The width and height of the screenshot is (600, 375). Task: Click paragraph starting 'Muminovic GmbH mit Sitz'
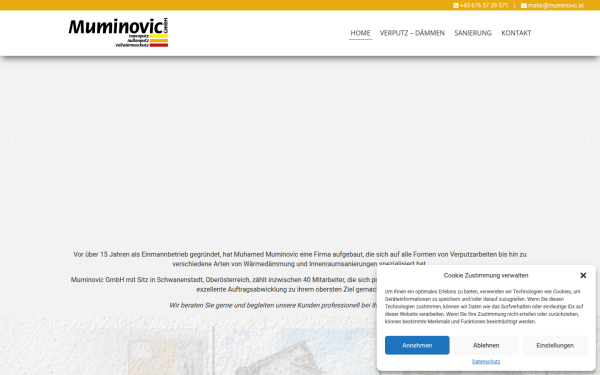[x=223, y=284]
